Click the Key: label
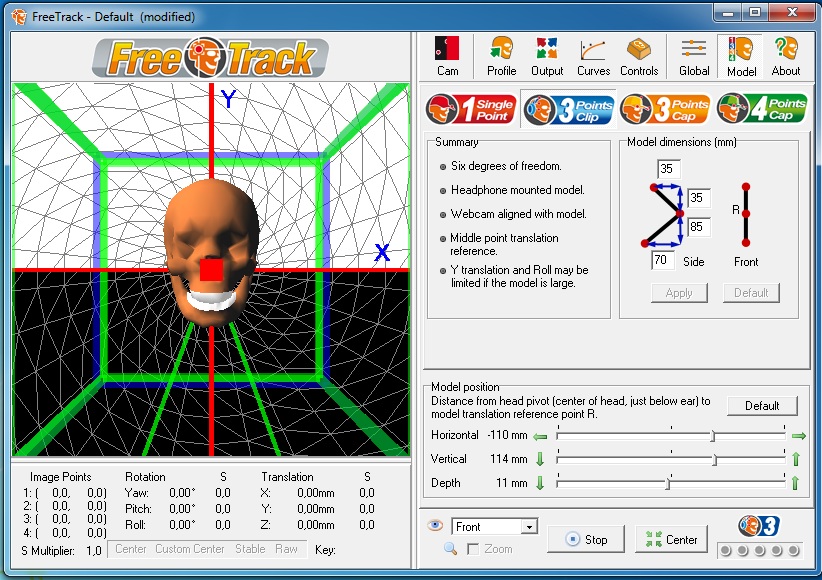Screen dimensions: 822x580 point(325,550)
